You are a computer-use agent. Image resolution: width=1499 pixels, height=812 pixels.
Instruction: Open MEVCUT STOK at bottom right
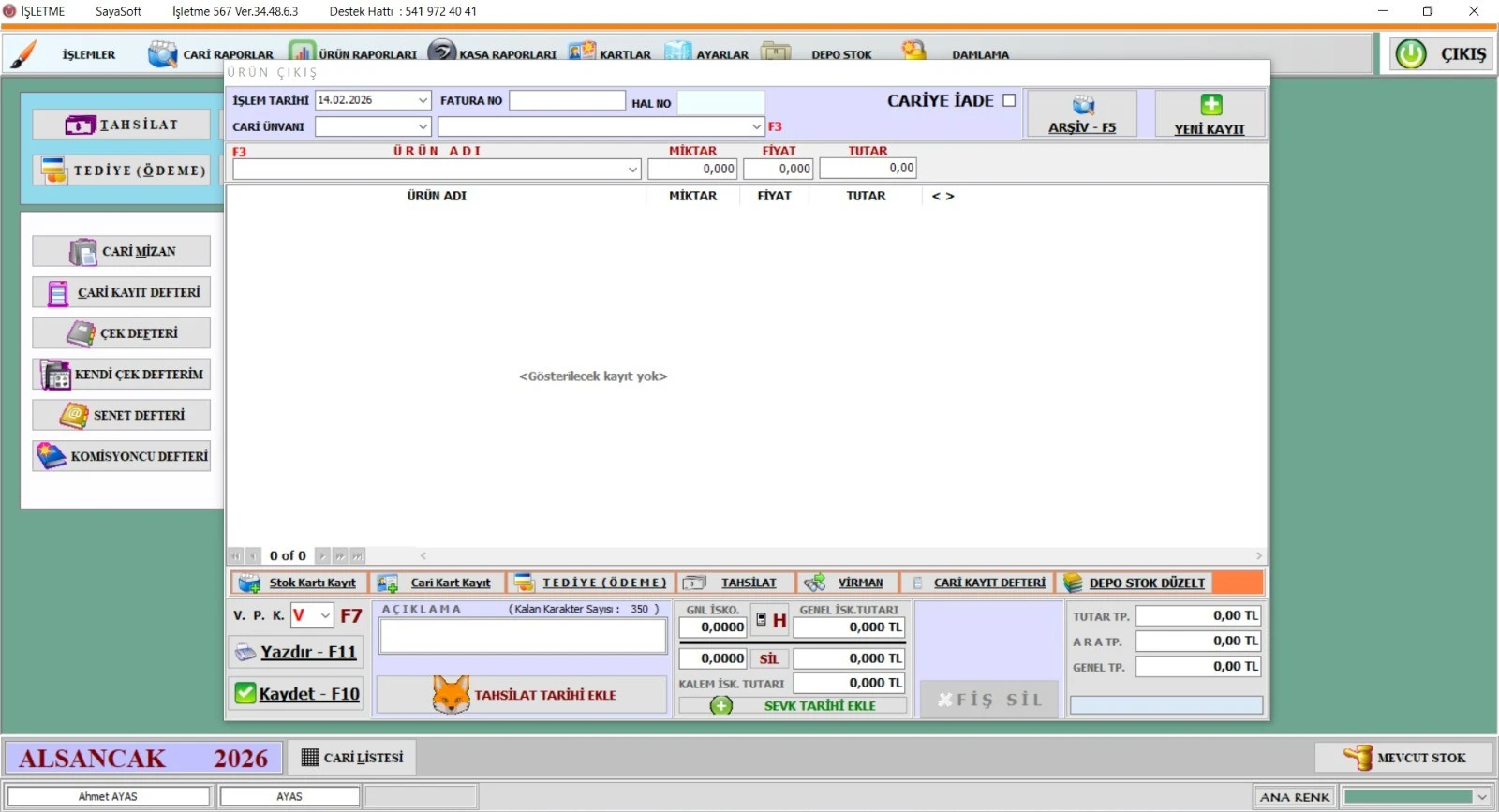pyautogui.click(x=1403, y=758)
